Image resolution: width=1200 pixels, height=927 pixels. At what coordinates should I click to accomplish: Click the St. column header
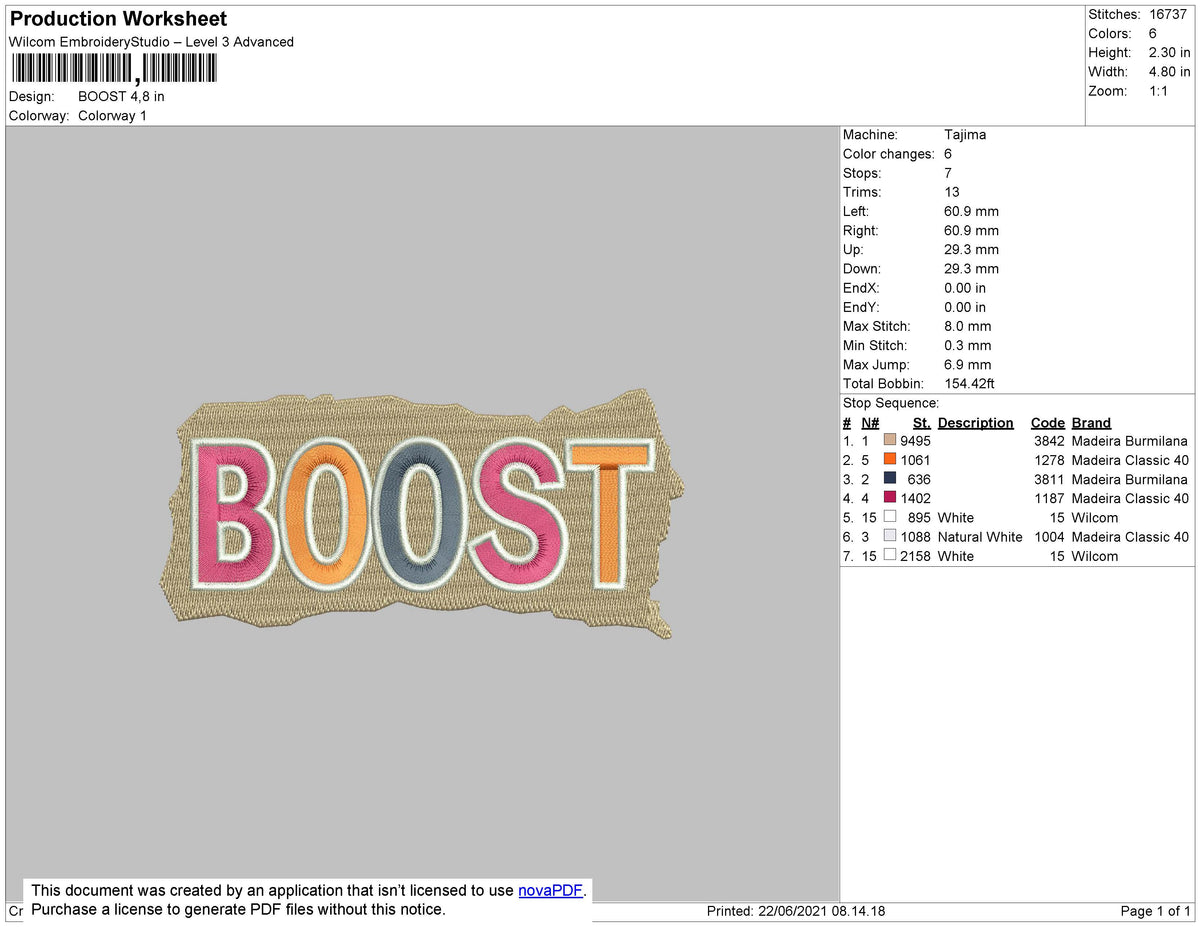[x=920, y=422]
